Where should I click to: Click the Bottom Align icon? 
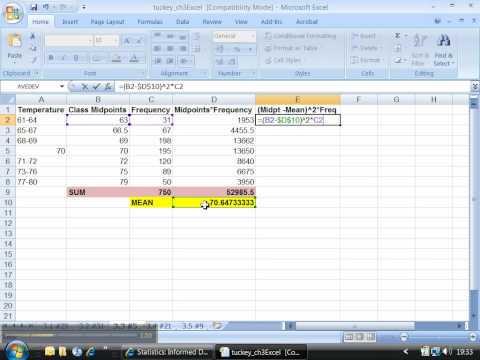(x=183, y=36)
